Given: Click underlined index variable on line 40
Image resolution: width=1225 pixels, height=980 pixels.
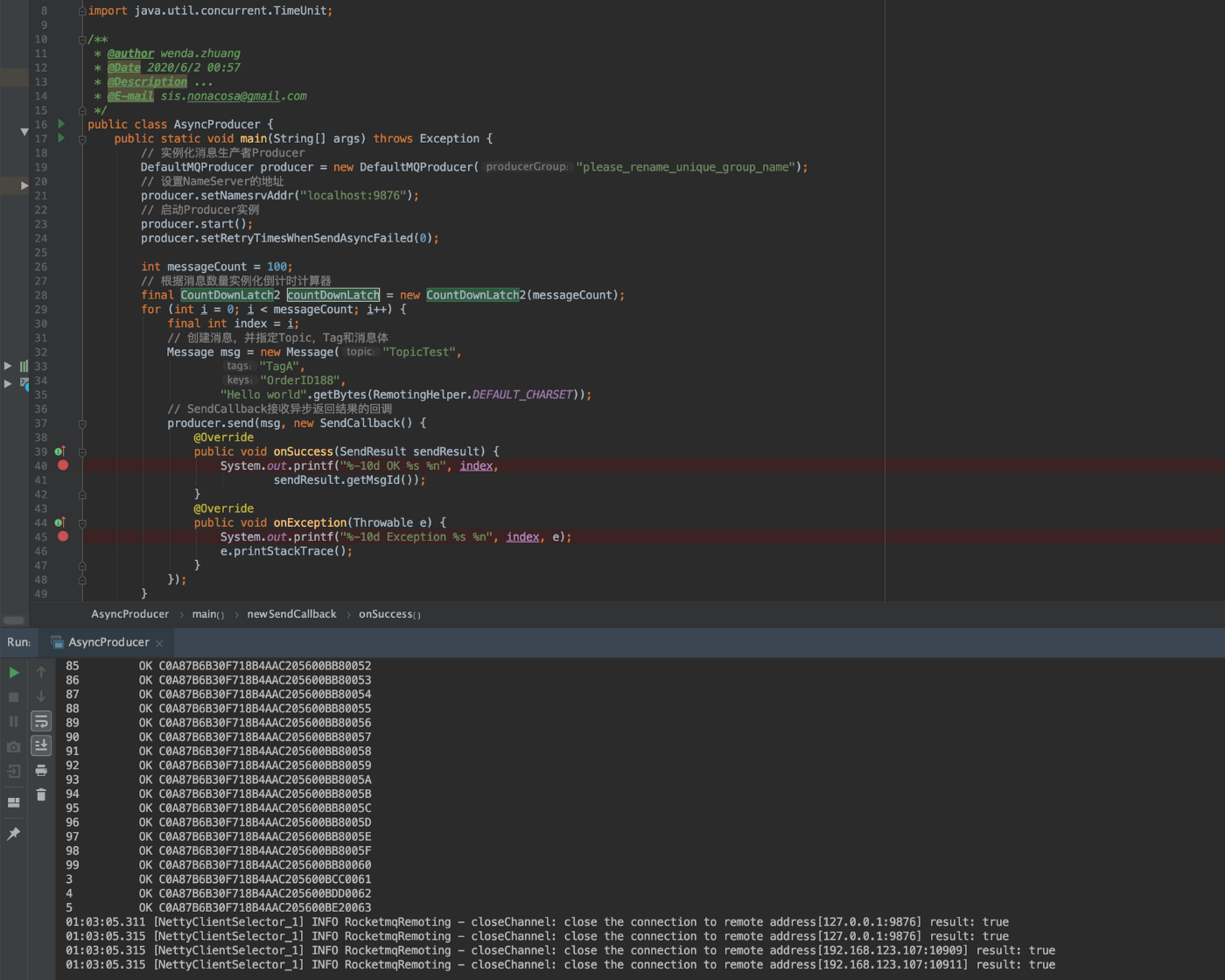Looking at the screenshot, I should (476, 465).
